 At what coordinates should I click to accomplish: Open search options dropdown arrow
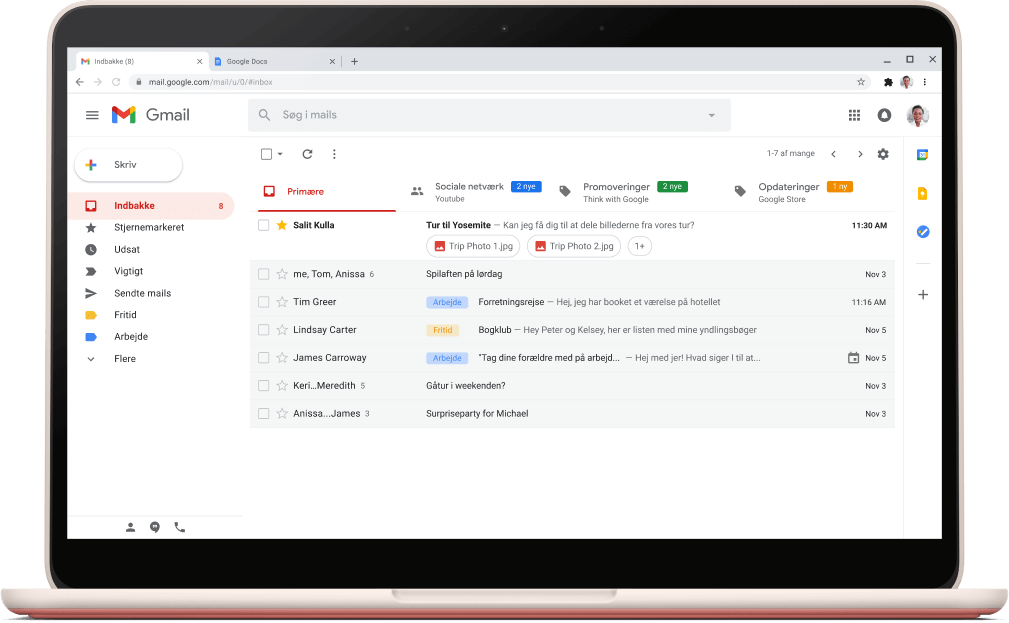point(712,115)
